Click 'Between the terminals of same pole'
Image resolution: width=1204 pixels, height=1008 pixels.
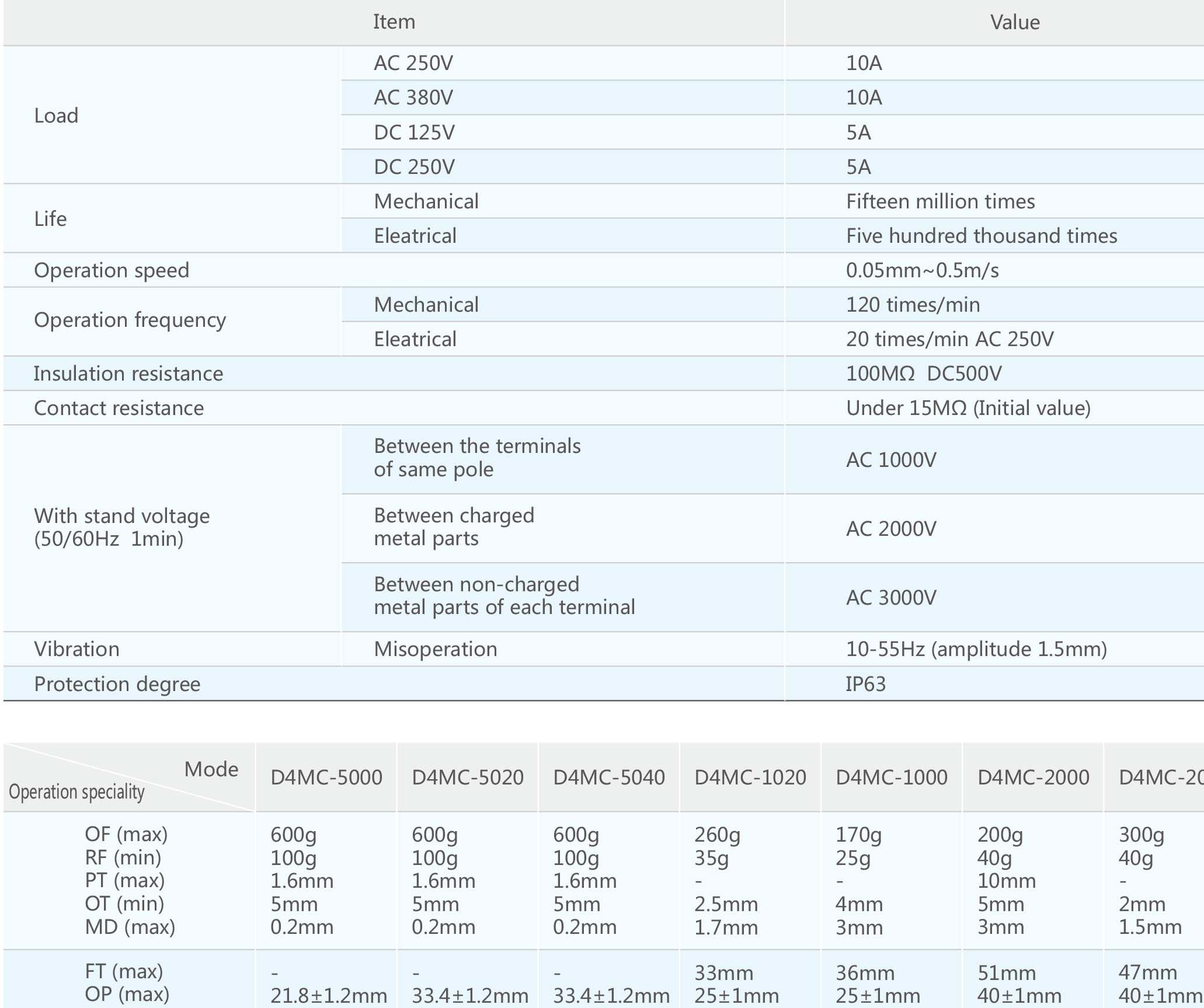477,458
